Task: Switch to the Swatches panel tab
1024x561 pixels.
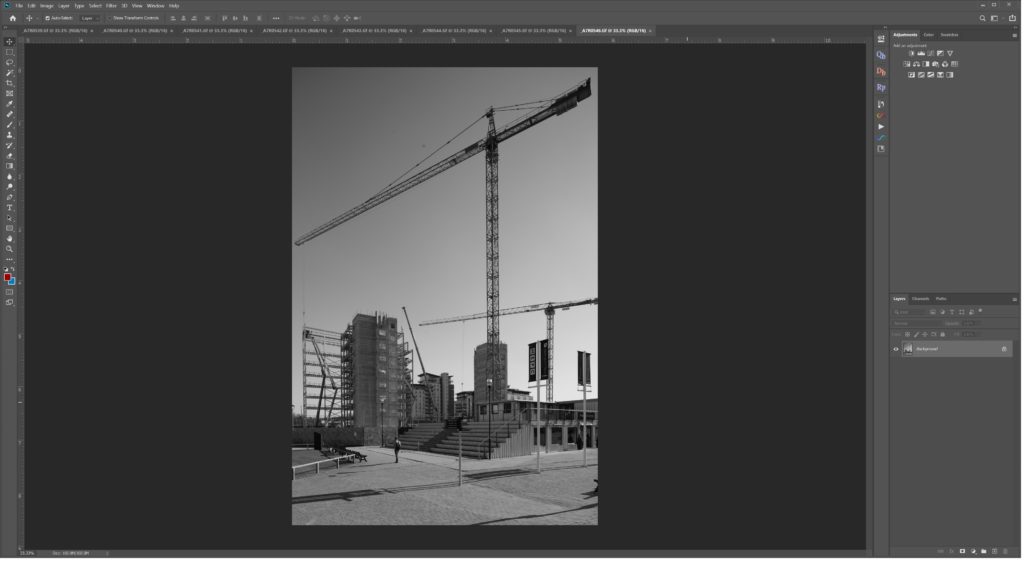Action: (x=949, y=35)
